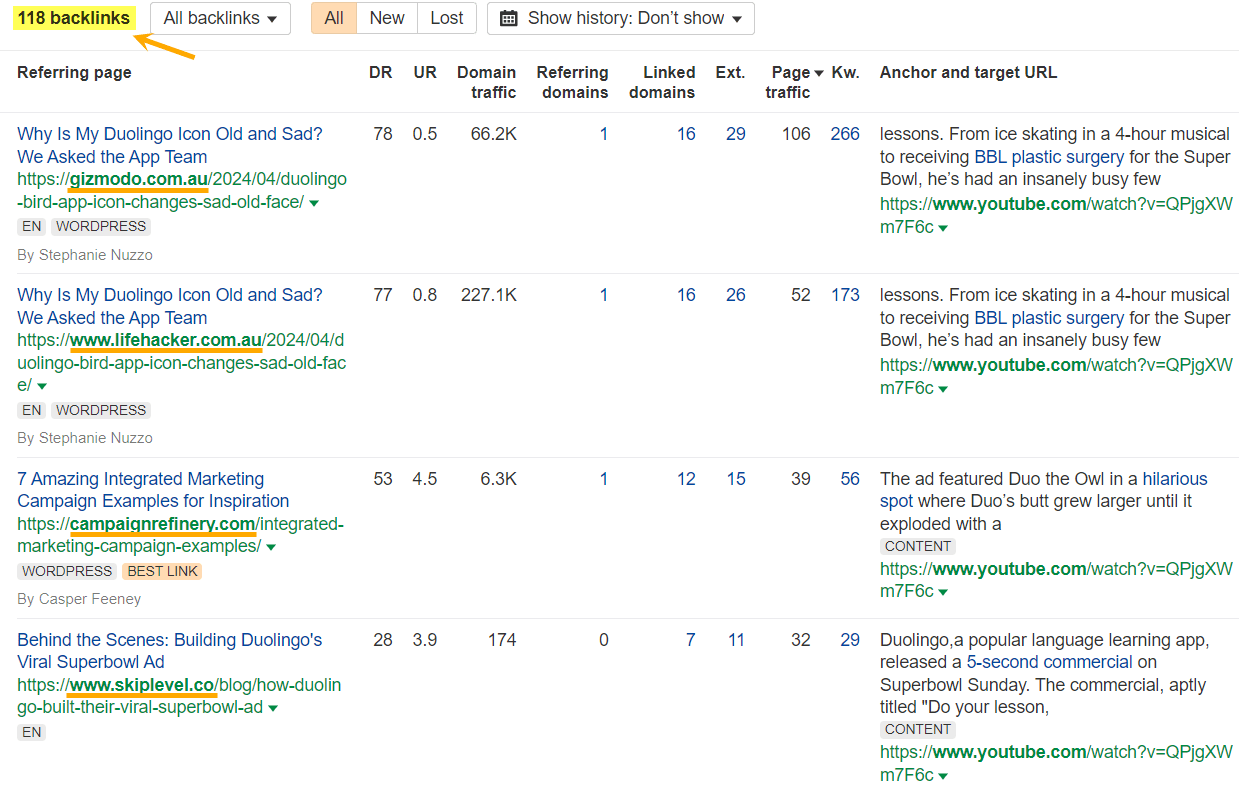Select the All backlinks tab

[333, 18]
